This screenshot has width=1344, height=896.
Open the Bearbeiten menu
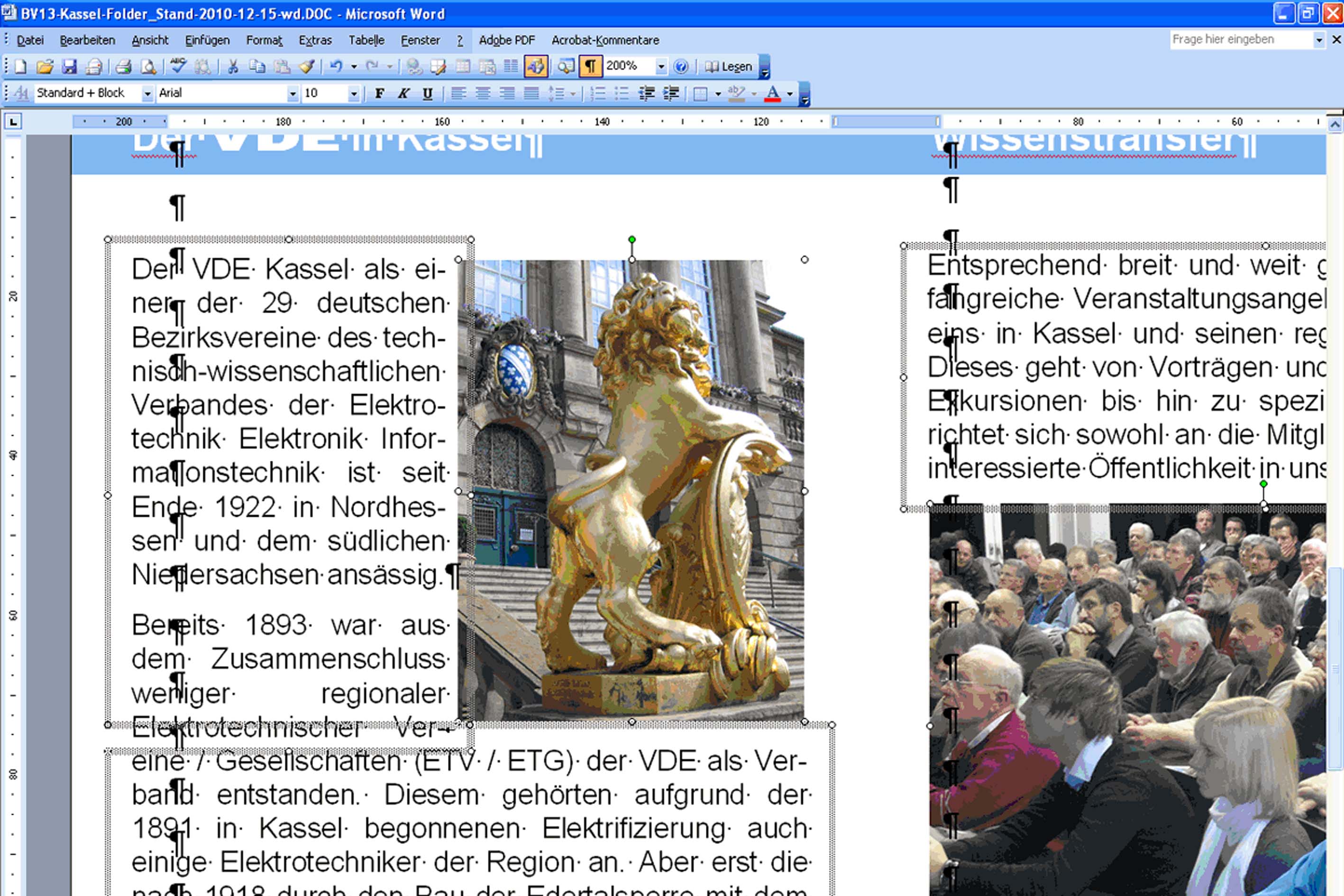(87, 40)
